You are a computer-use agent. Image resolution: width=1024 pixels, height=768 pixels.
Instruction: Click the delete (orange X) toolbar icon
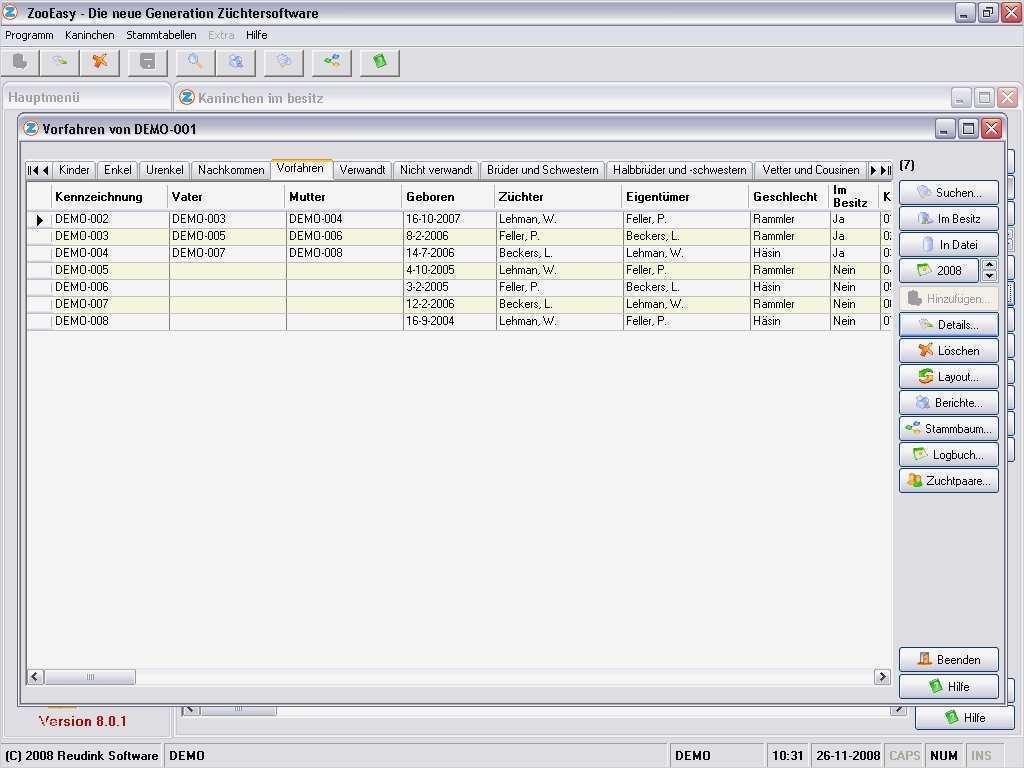click(x=100, y=62)
